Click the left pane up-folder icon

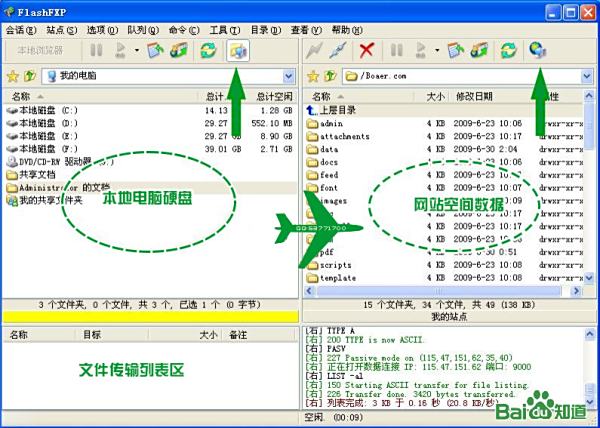coord(29,76)
